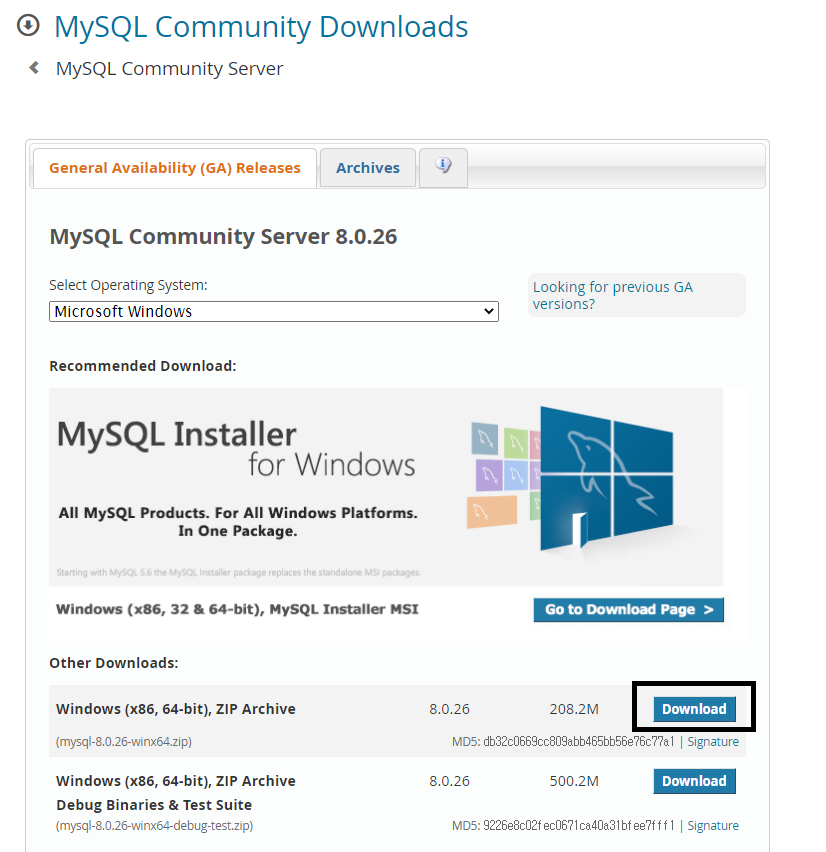Follow the Looking for previous GA versions link
The image size is (826, 852).
click(x=612, y=295)
